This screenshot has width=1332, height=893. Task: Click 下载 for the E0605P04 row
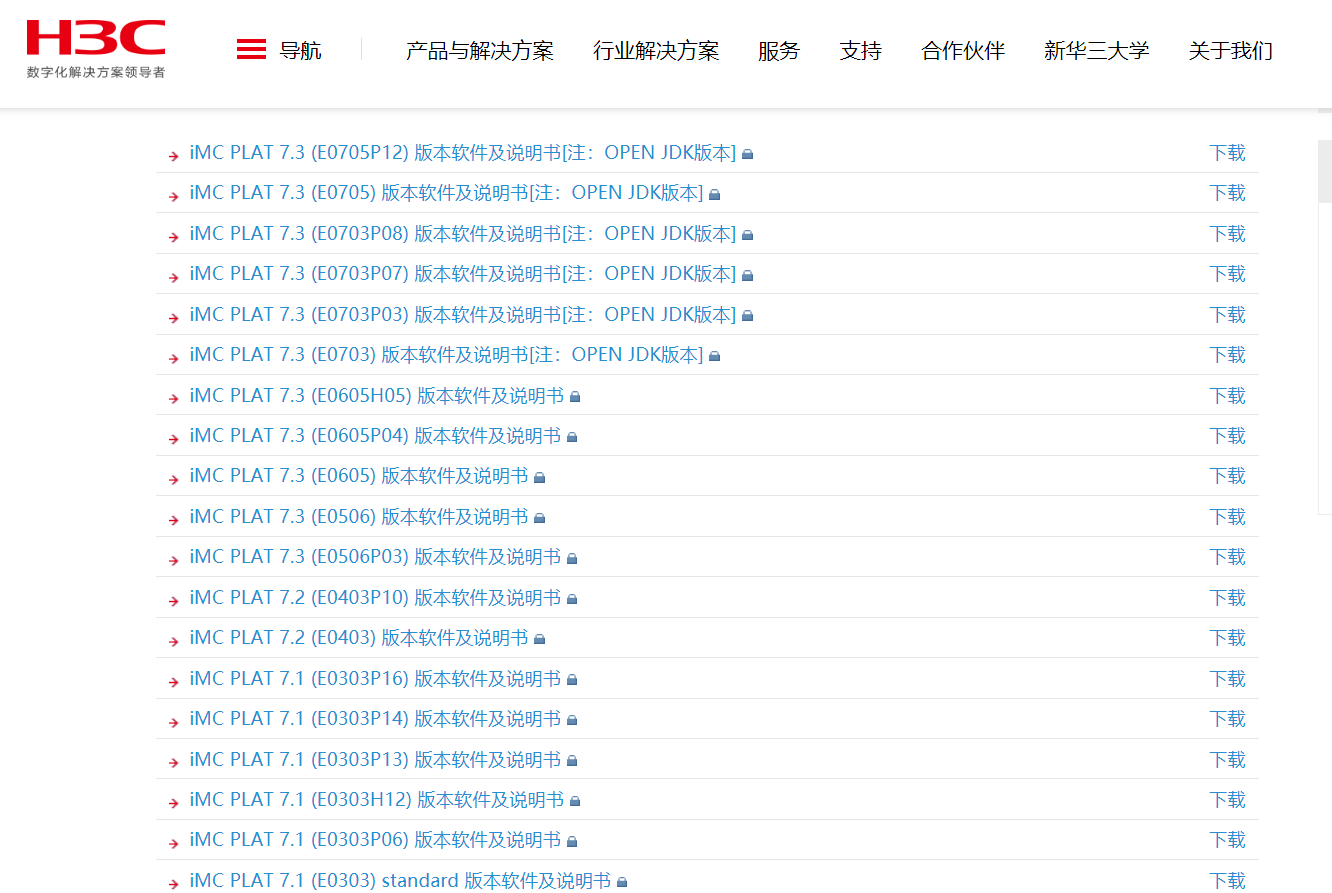coord(1227,436)
